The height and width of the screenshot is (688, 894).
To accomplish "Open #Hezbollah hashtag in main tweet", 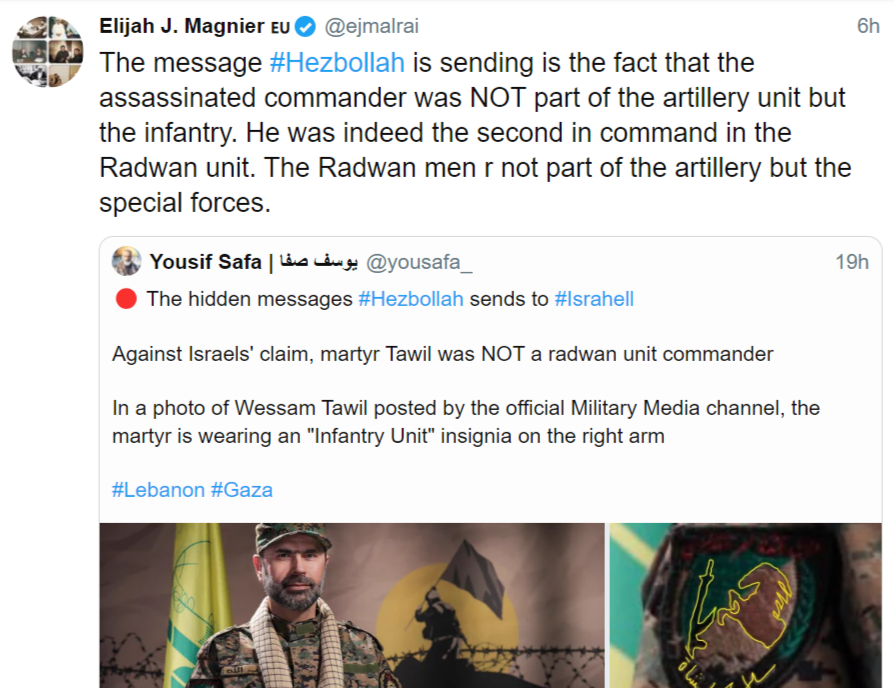I will click(337, 62).
